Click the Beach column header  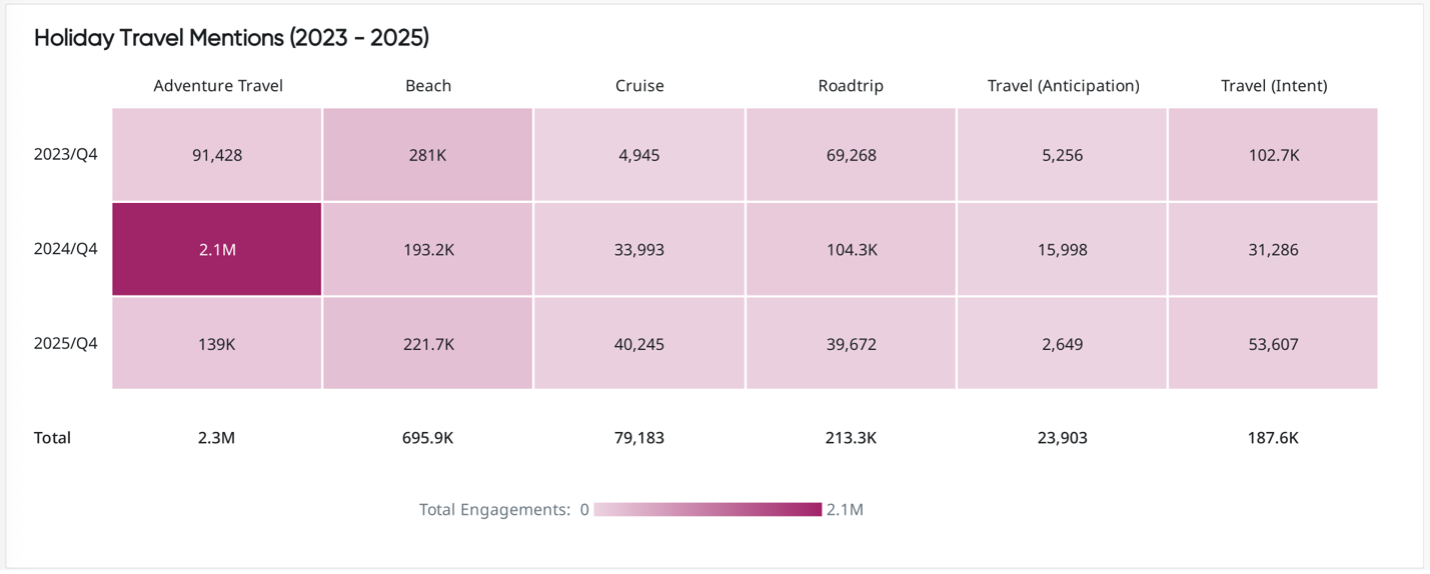[428, 86]
